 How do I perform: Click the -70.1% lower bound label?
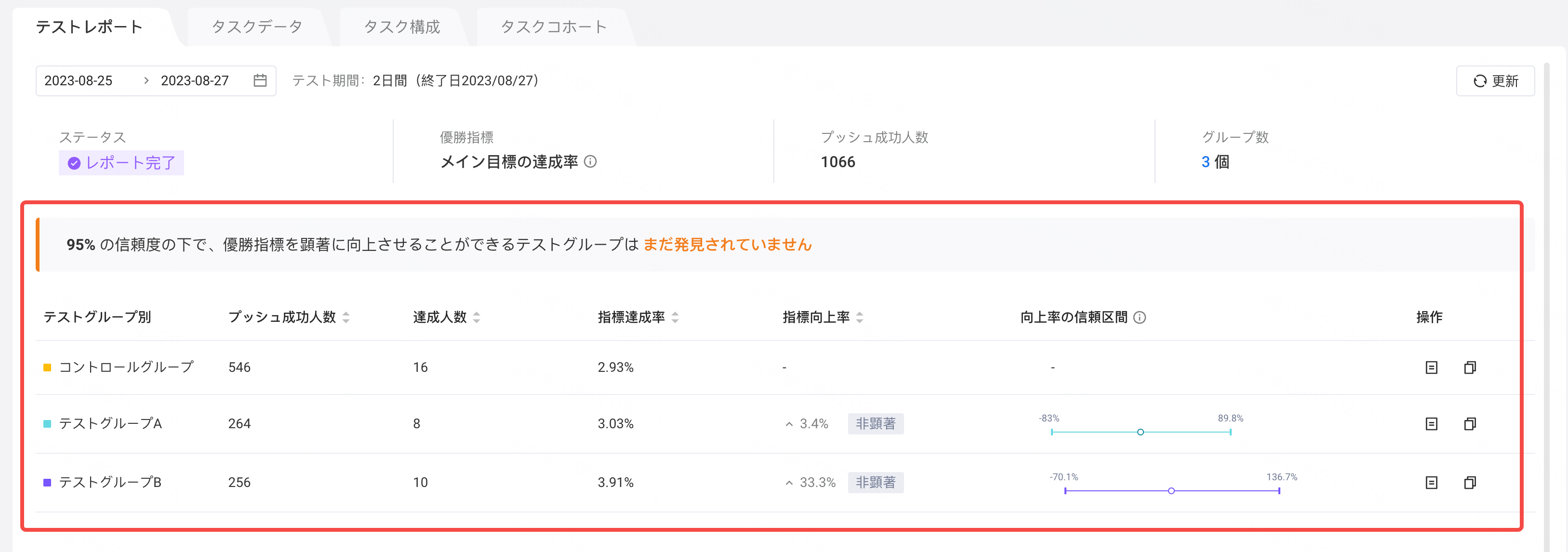click(1063, 477)
